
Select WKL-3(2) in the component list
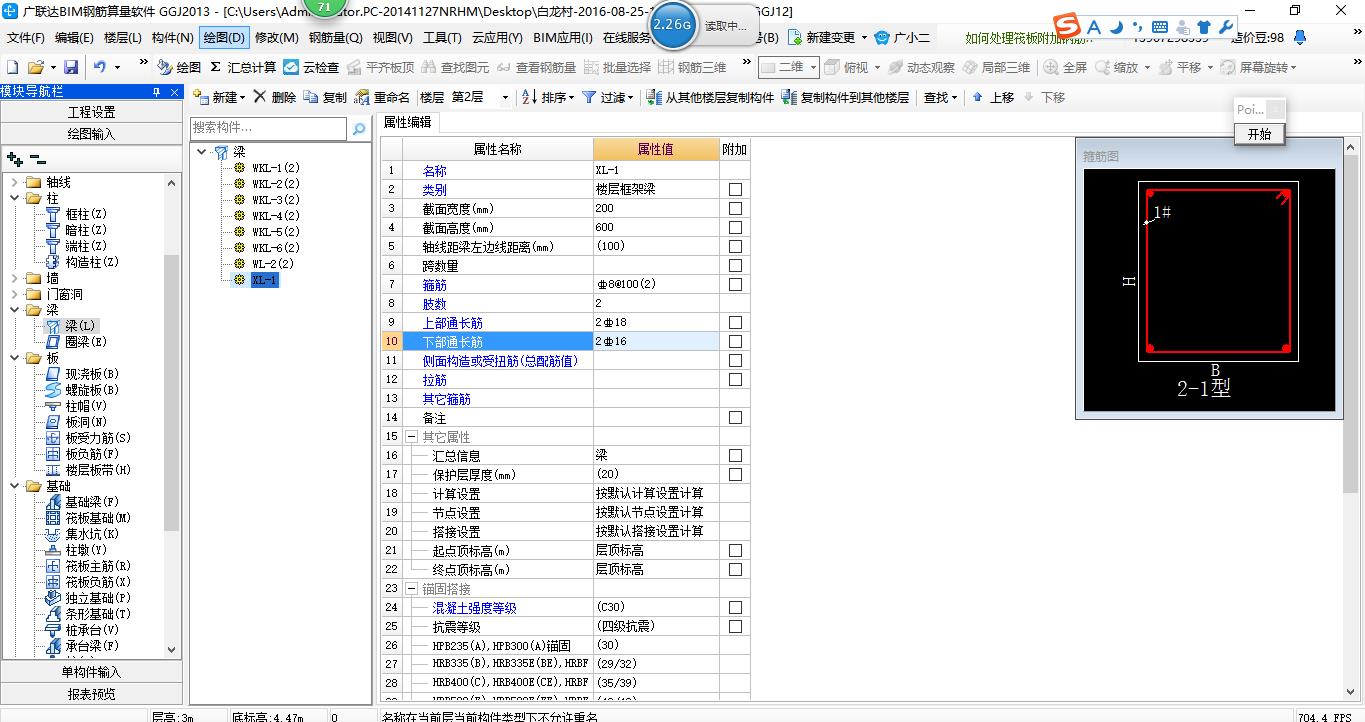[275, 199]
